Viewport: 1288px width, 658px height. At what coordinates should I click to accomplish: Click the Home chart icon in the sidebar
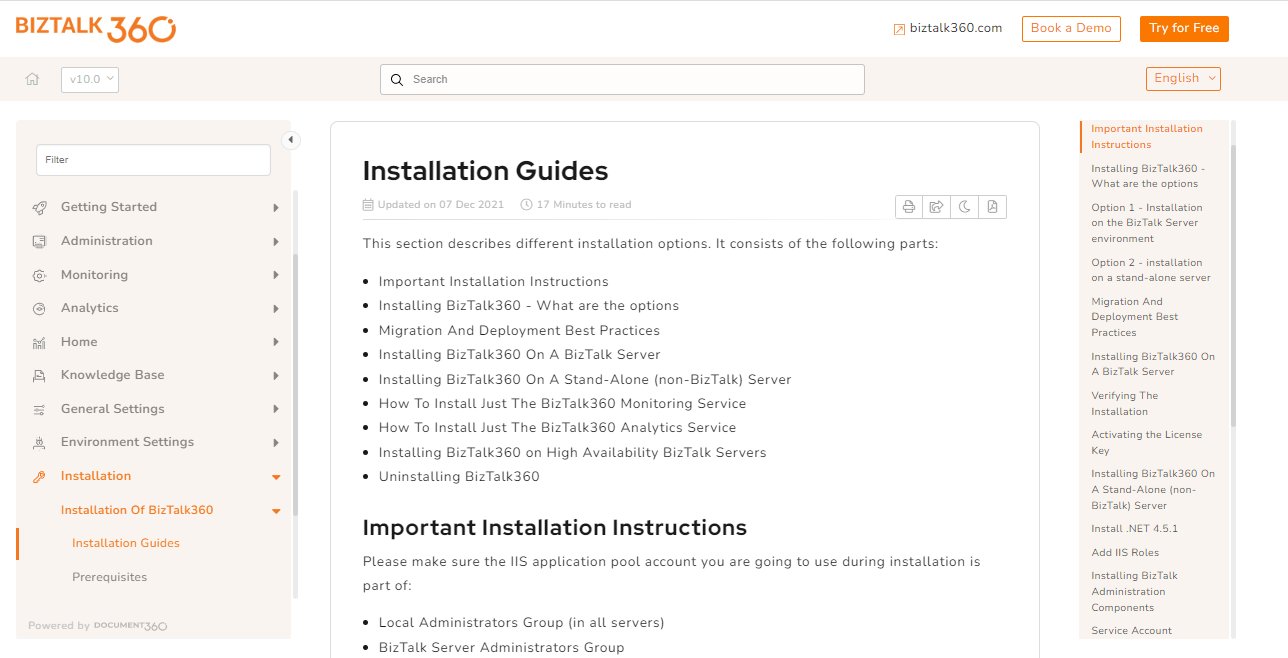39,342
